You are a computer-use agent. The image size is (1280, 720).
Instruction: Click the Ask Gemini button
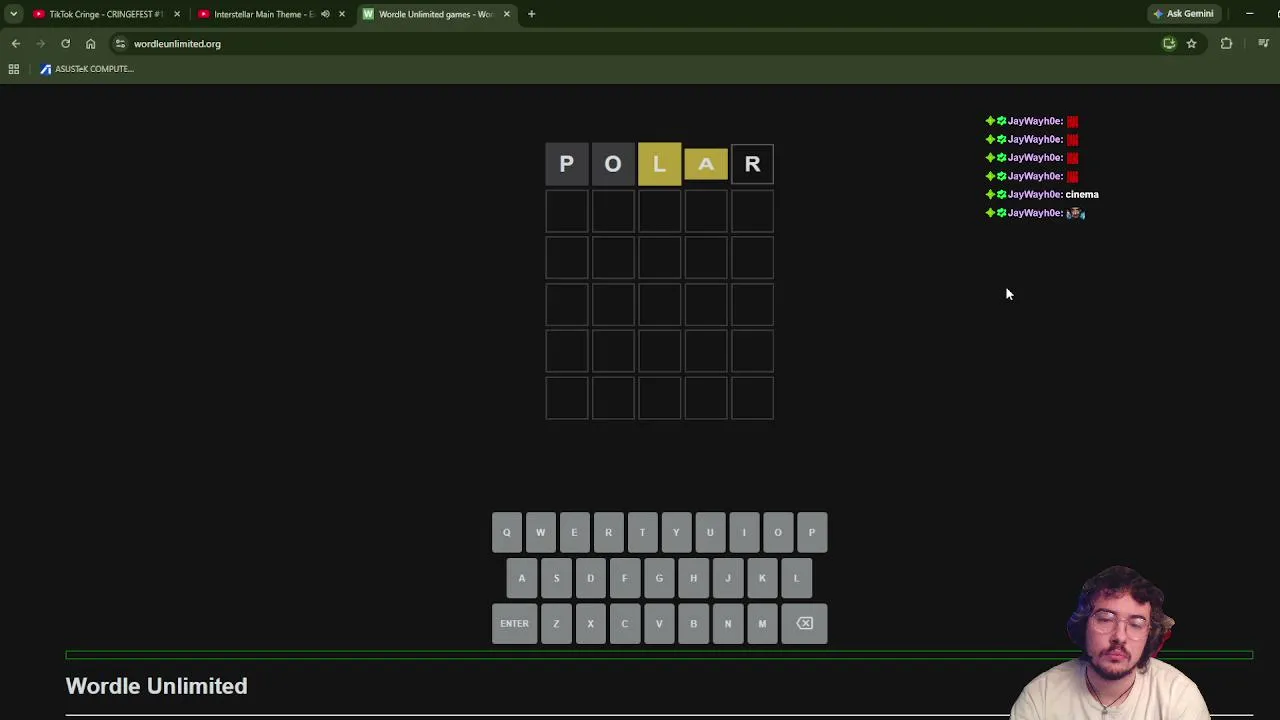[1183, 14]
